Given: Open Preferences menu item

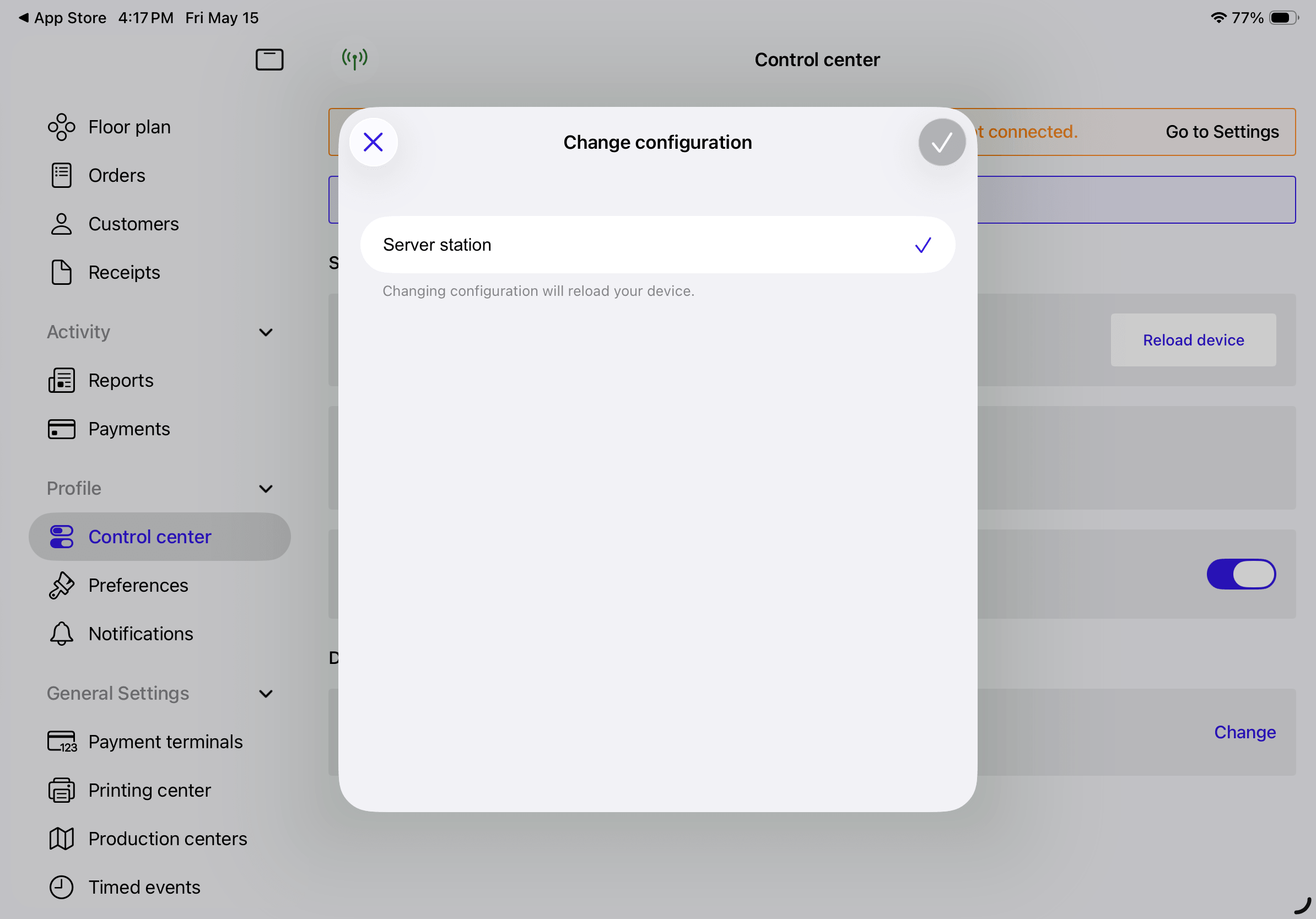Looking at the screenshot, I should [160, 586].
